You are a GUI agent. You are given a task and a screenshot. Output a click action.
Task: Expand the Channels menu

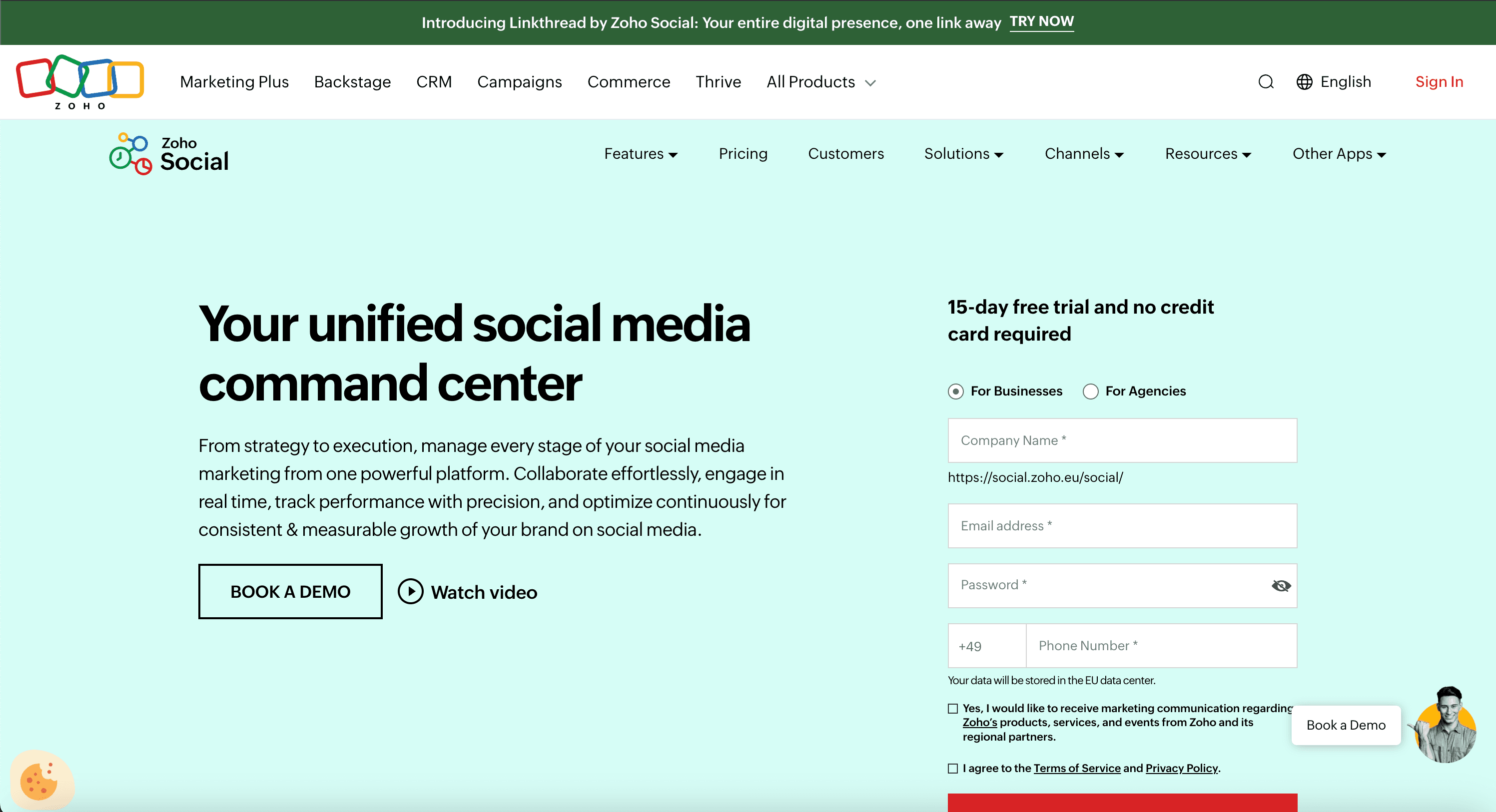tap(1084, 154)
